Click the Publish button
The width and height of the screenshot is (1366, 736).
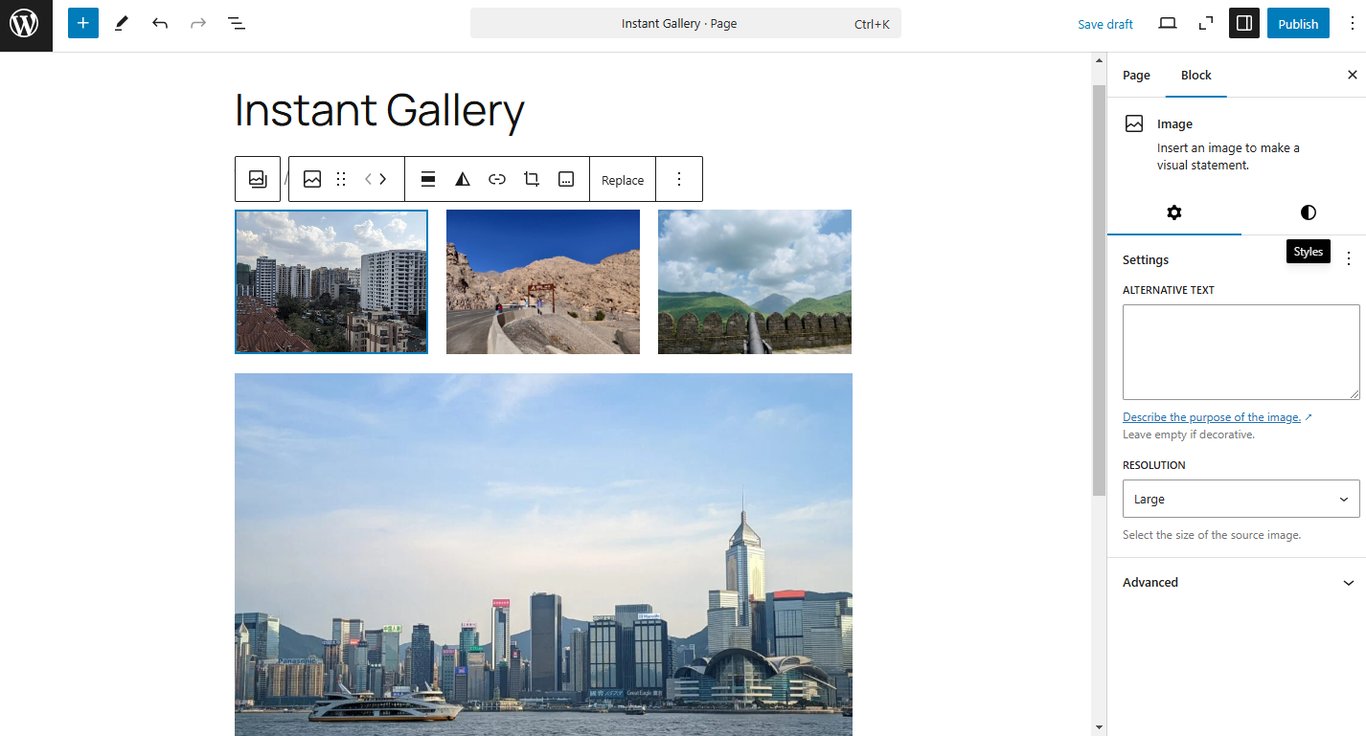[1298, 22]
